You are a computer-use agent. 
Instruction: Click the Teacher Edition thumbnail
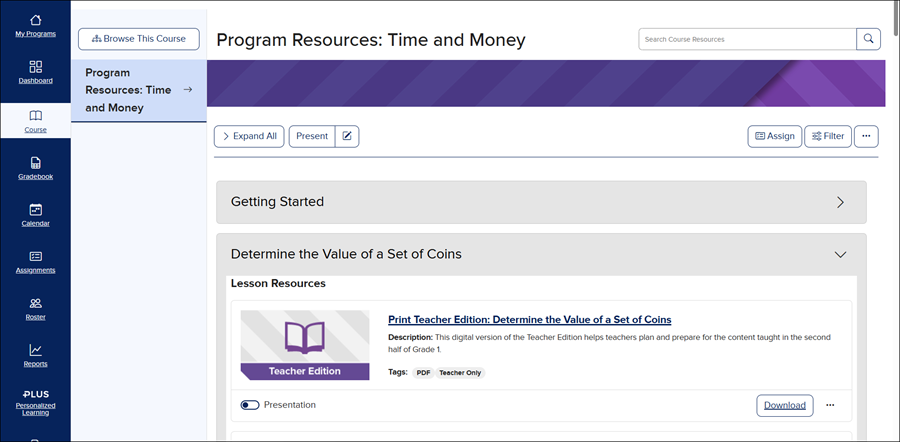[x=305, y=345]
